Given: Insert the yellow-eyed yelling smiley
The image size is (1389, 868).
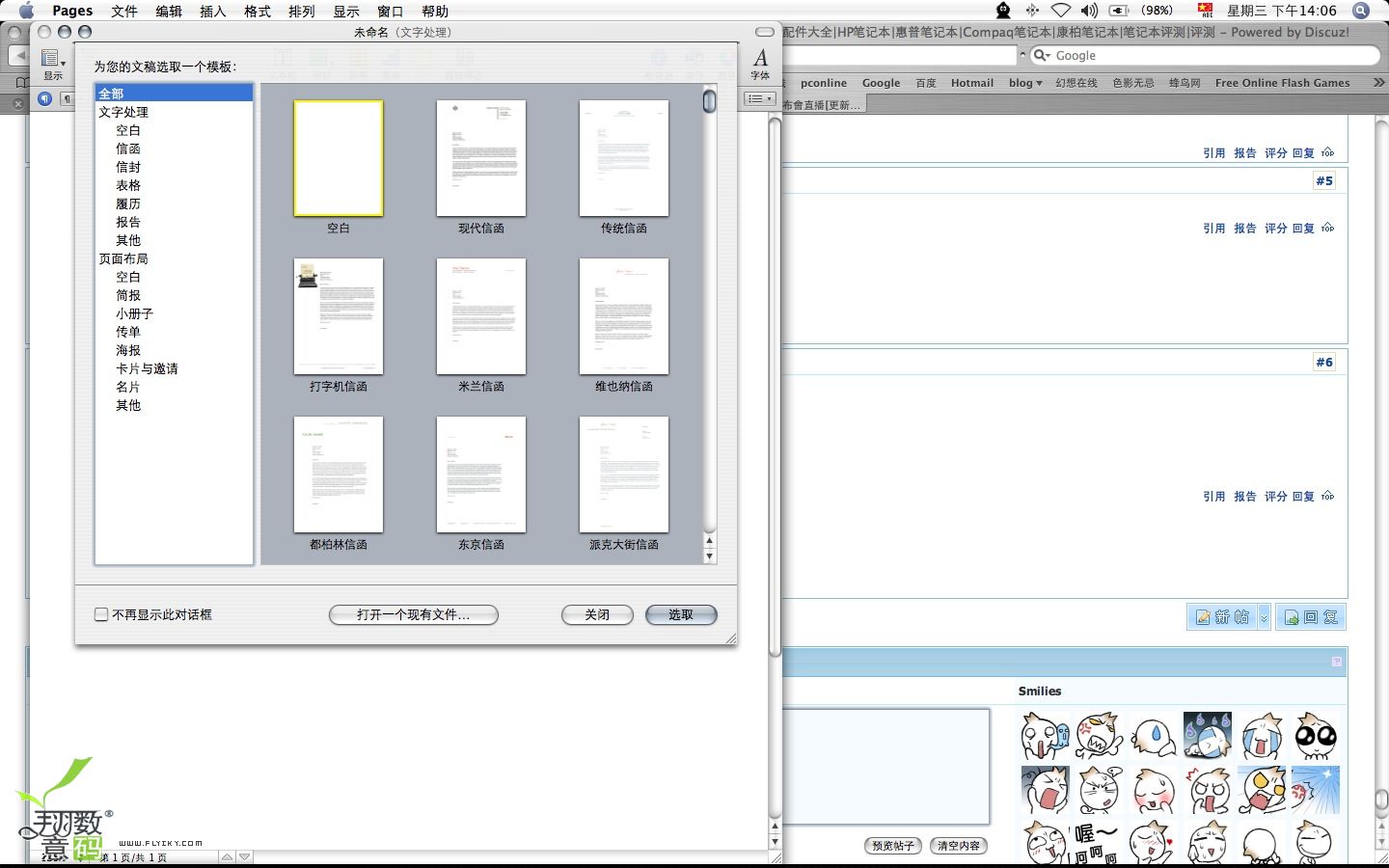Looking at the screenshot, I should pyautogui.click(x=1262, y=791).
